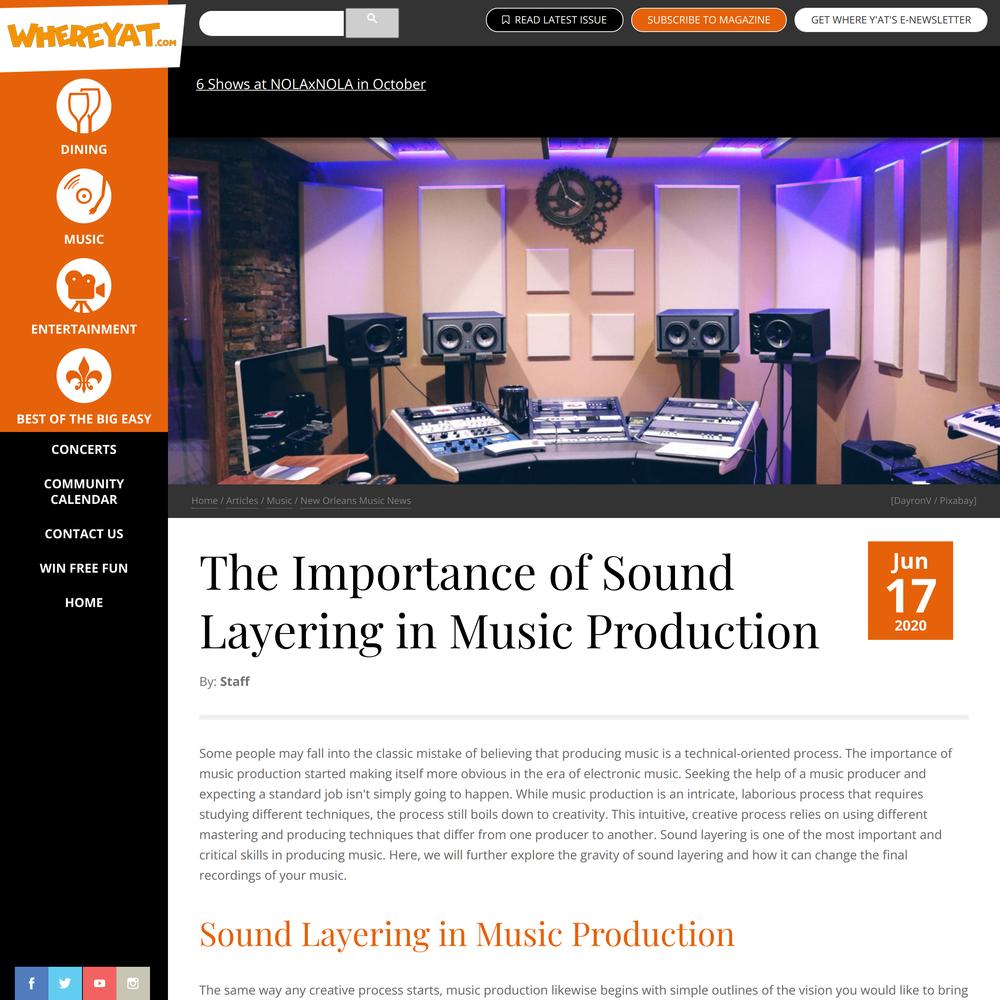The image size is (1000, 1000).
Task: Open Where Y'at's Instagram icon
Action: [x=133, y=983]
